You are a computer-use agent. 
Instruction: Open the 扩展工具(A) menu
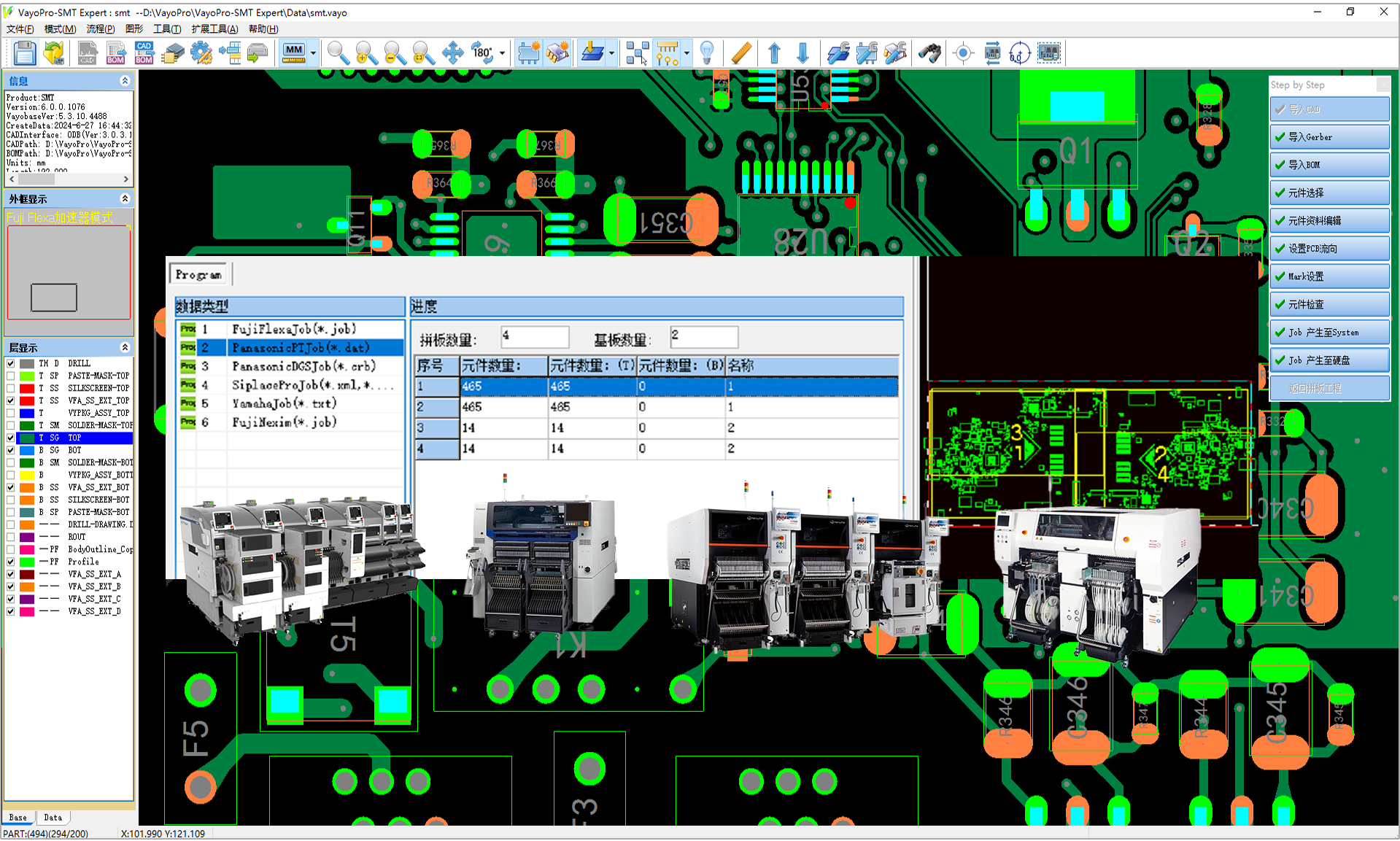coord(214,28)
